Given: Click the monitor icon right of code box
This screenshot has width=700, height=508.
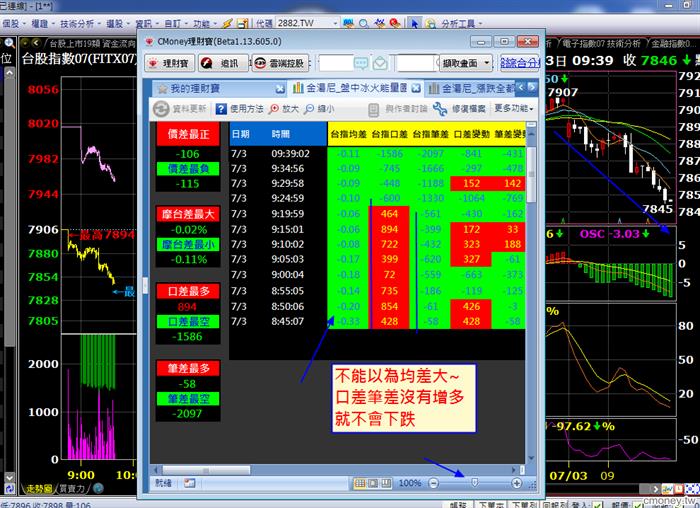Looking at the screenshot, I should tap(348, 23).
